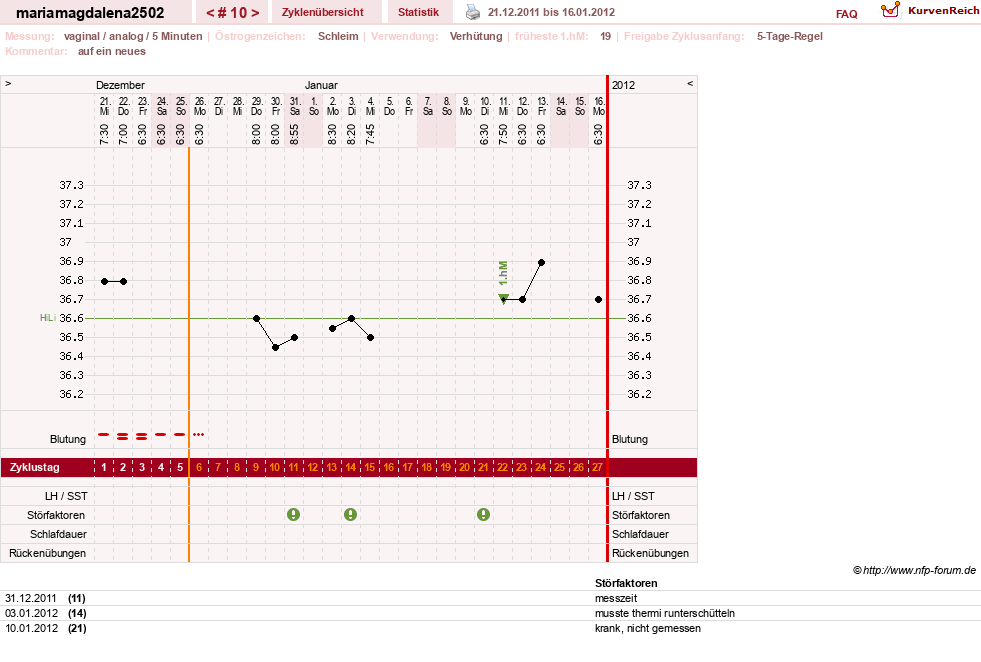Click the left Schlafdauer row label
Viewport: 981px width, 662px height.
tap(58, 534)
